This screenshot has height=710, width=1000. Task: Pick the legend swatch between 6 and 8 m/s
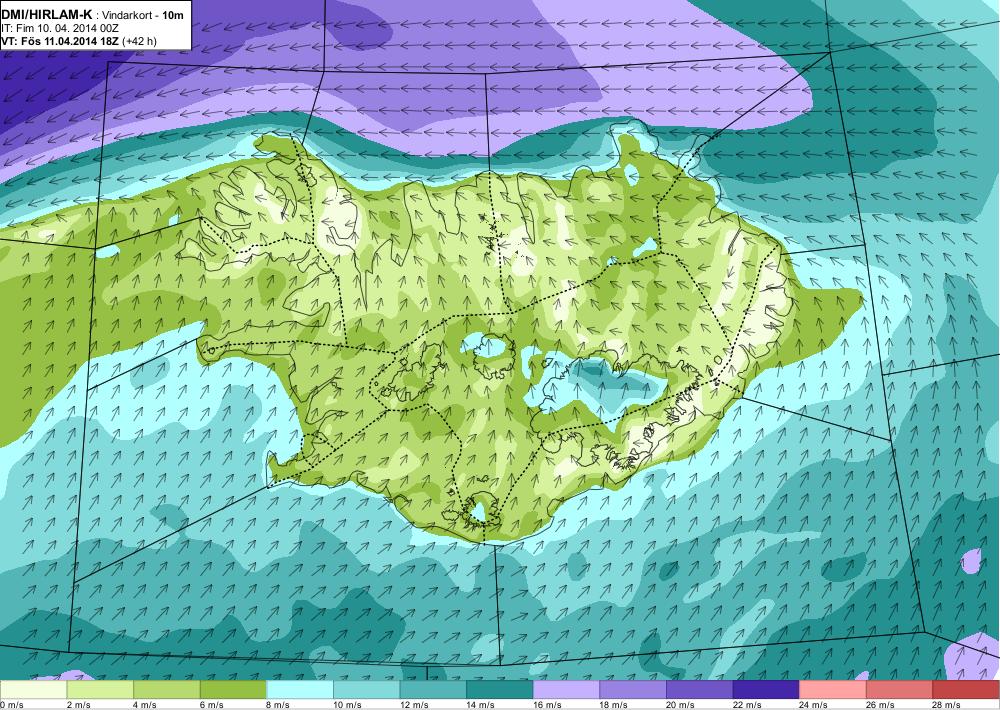tap(233, 690)
